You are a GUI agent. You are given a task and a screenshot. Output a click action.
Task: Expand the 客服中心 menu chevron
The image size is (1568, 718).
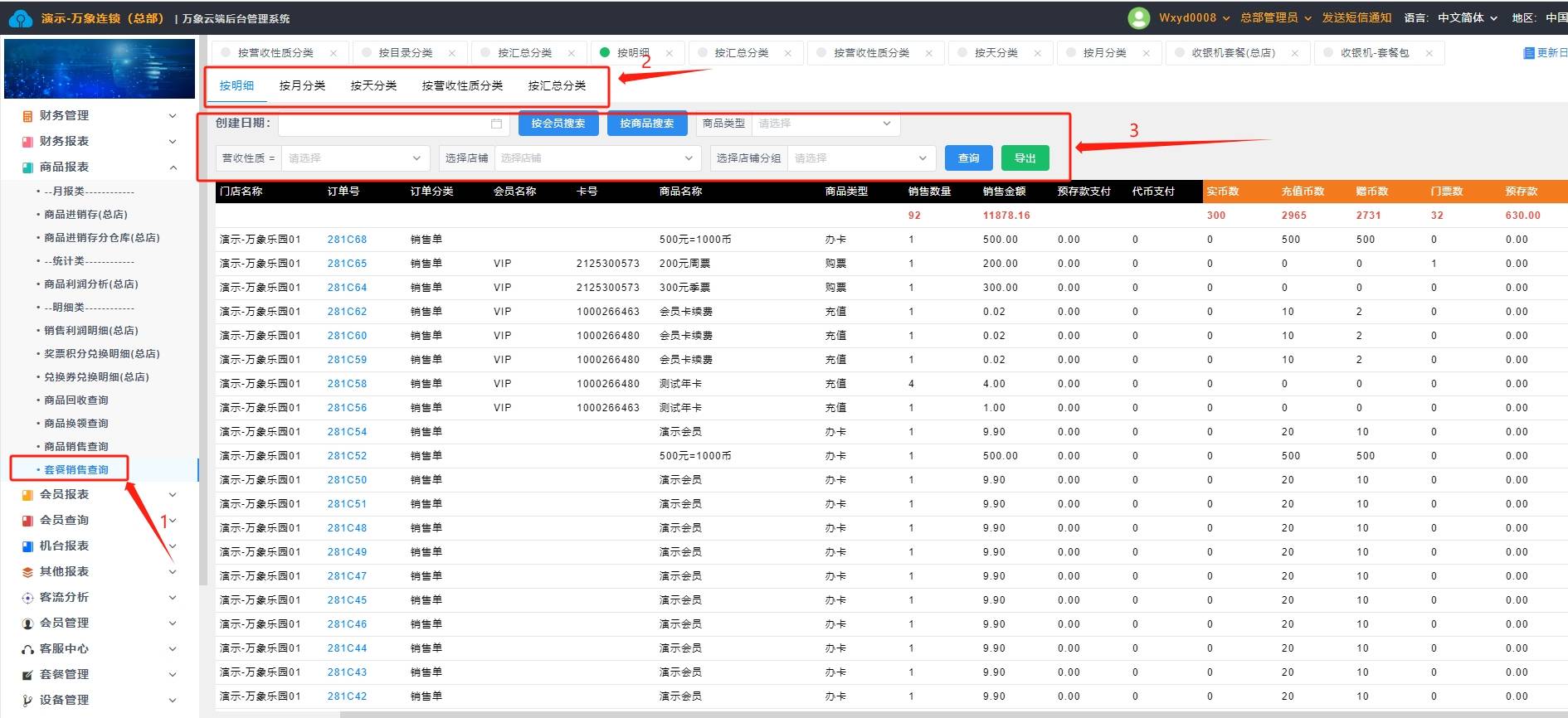tap(173, 649)
